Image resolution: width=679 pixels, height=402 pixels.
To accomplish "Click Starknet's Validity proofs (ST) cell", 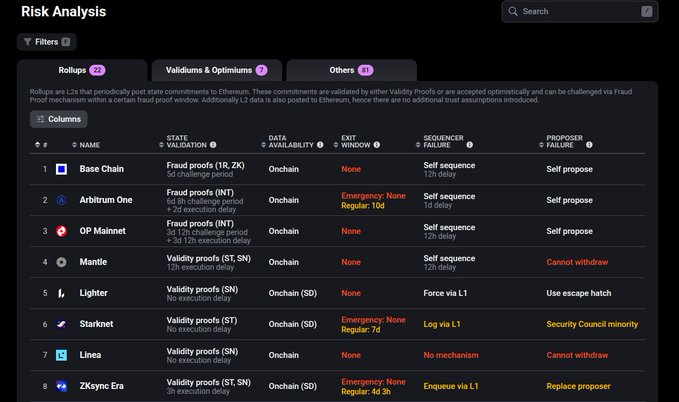I will click(x=202, y=324).
